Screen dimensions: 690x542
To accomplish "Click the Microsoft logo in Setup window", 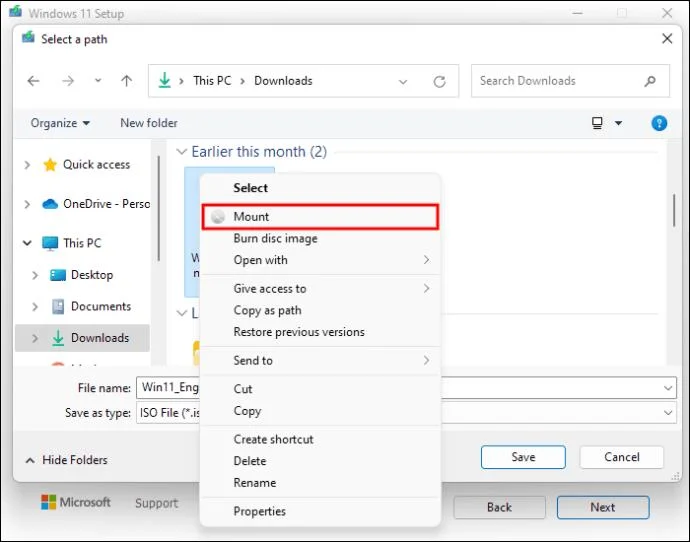I will tap(76, 502).
